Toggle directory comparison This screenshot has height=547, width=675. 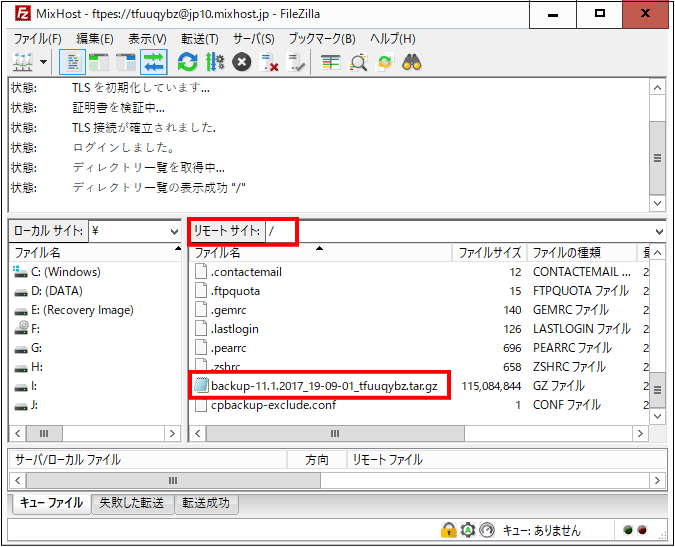coord(358,62)
